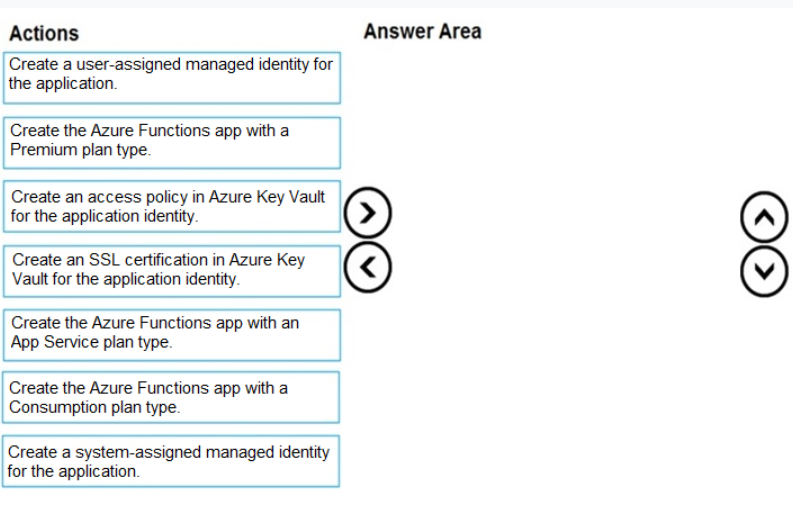Select 'Create an SSL certification in Azure Key Vault' action

click(172, 271)
